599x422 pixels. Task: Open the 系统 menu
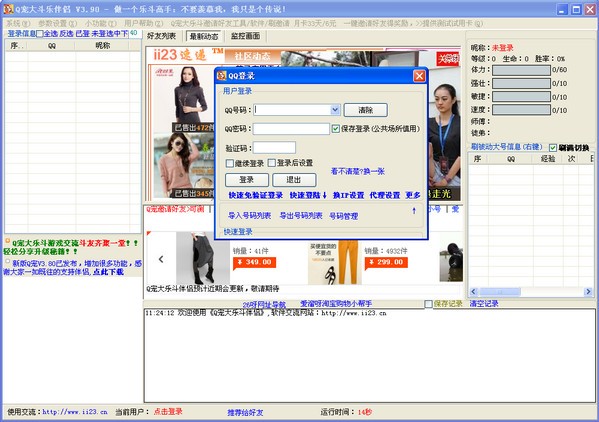[18, 24]
